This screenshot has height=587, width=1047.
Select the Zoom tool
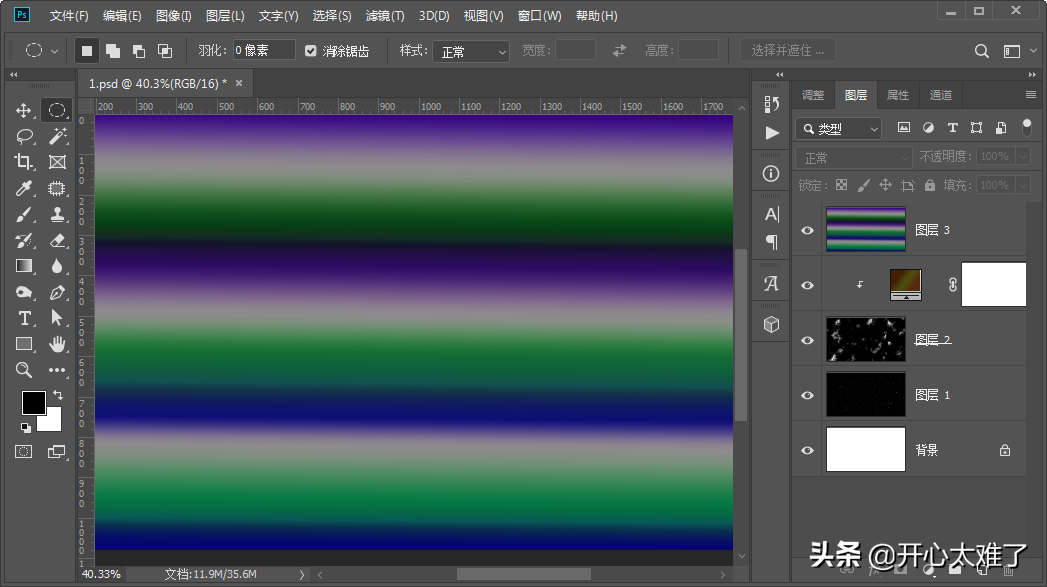tap(24, 370)
